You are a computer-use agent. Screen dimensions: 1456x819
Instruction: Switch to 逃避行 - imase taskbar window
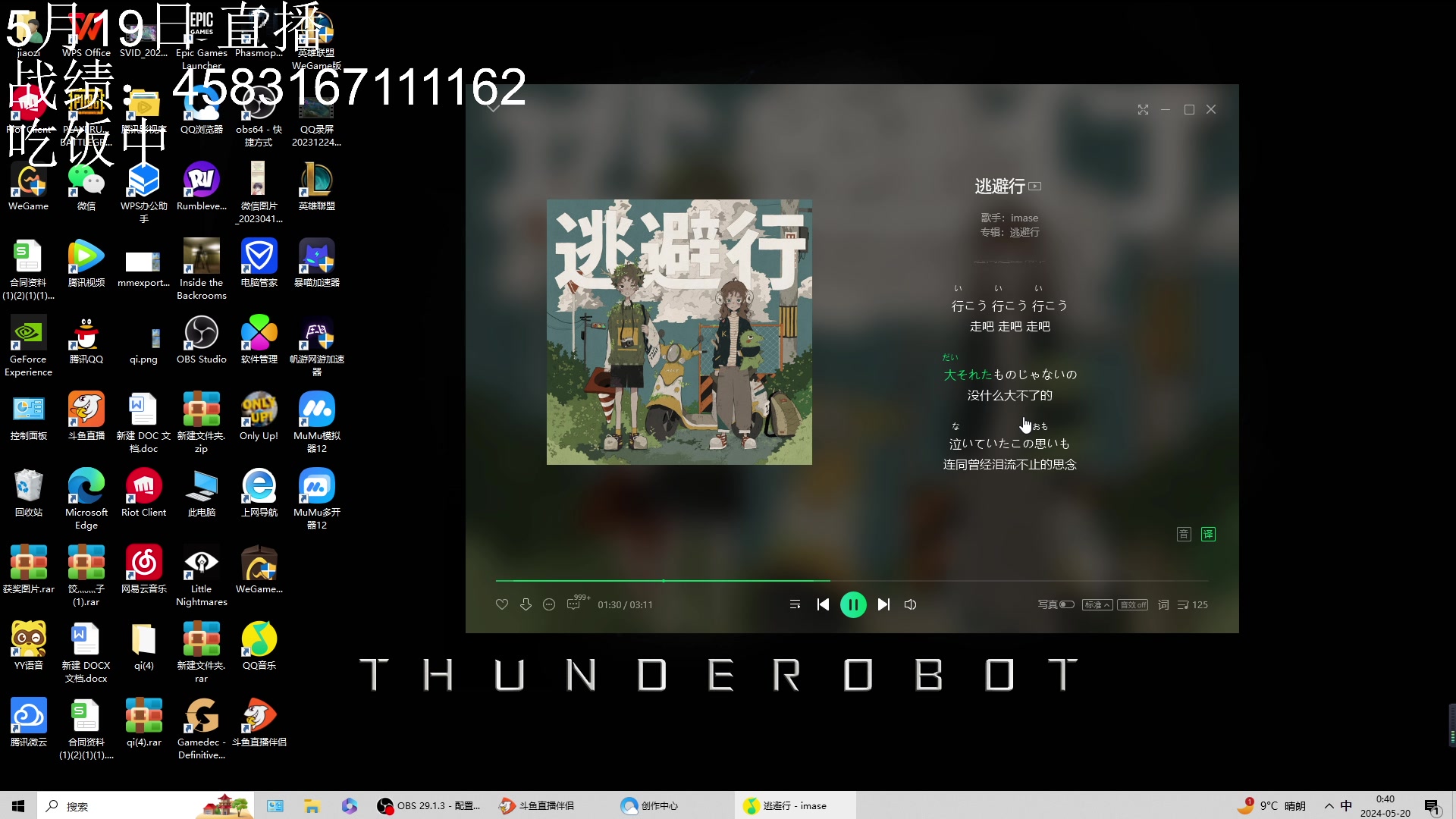[x=795, y=805]
